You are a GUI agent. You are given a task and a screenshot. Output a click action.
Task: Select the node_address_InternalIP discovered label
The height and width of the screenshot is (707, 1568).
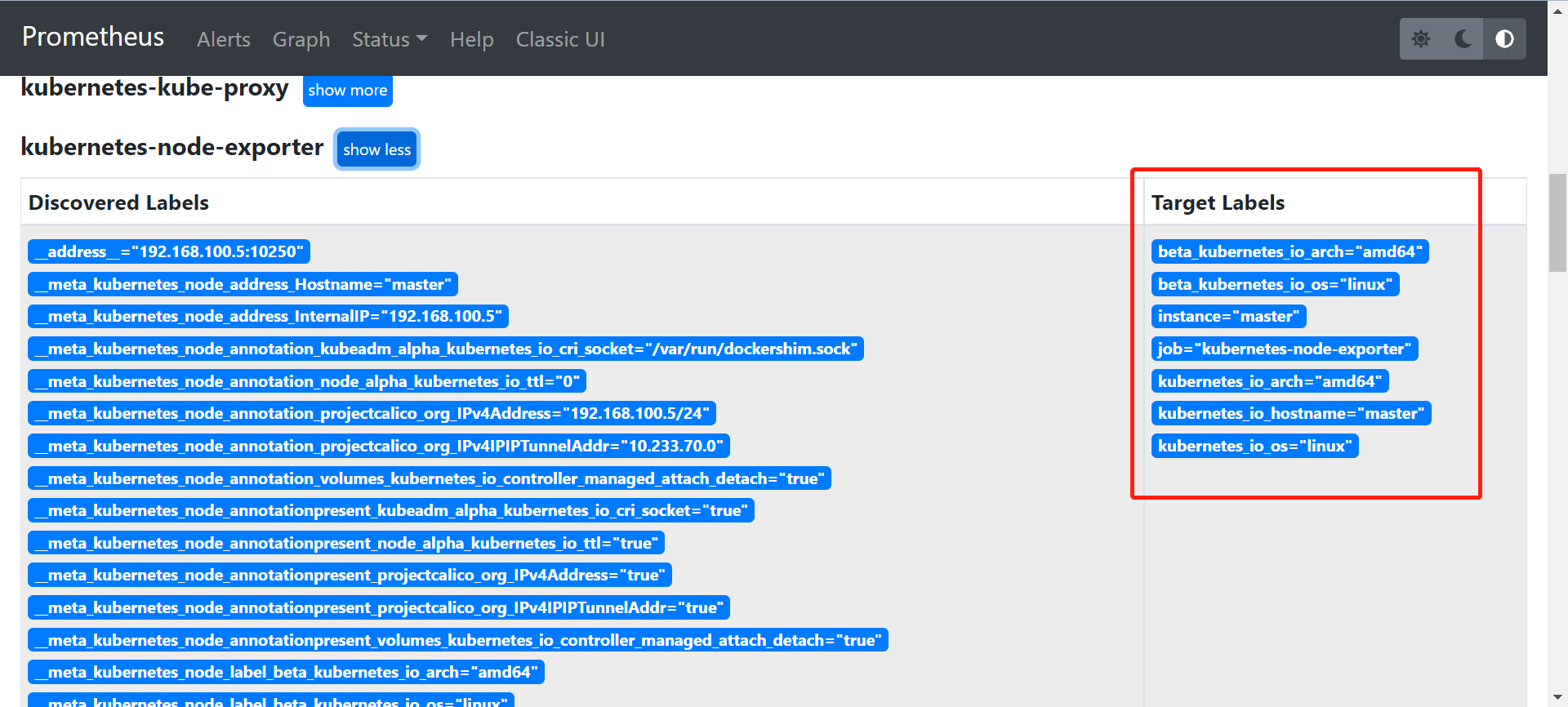[x=268, y=316]
